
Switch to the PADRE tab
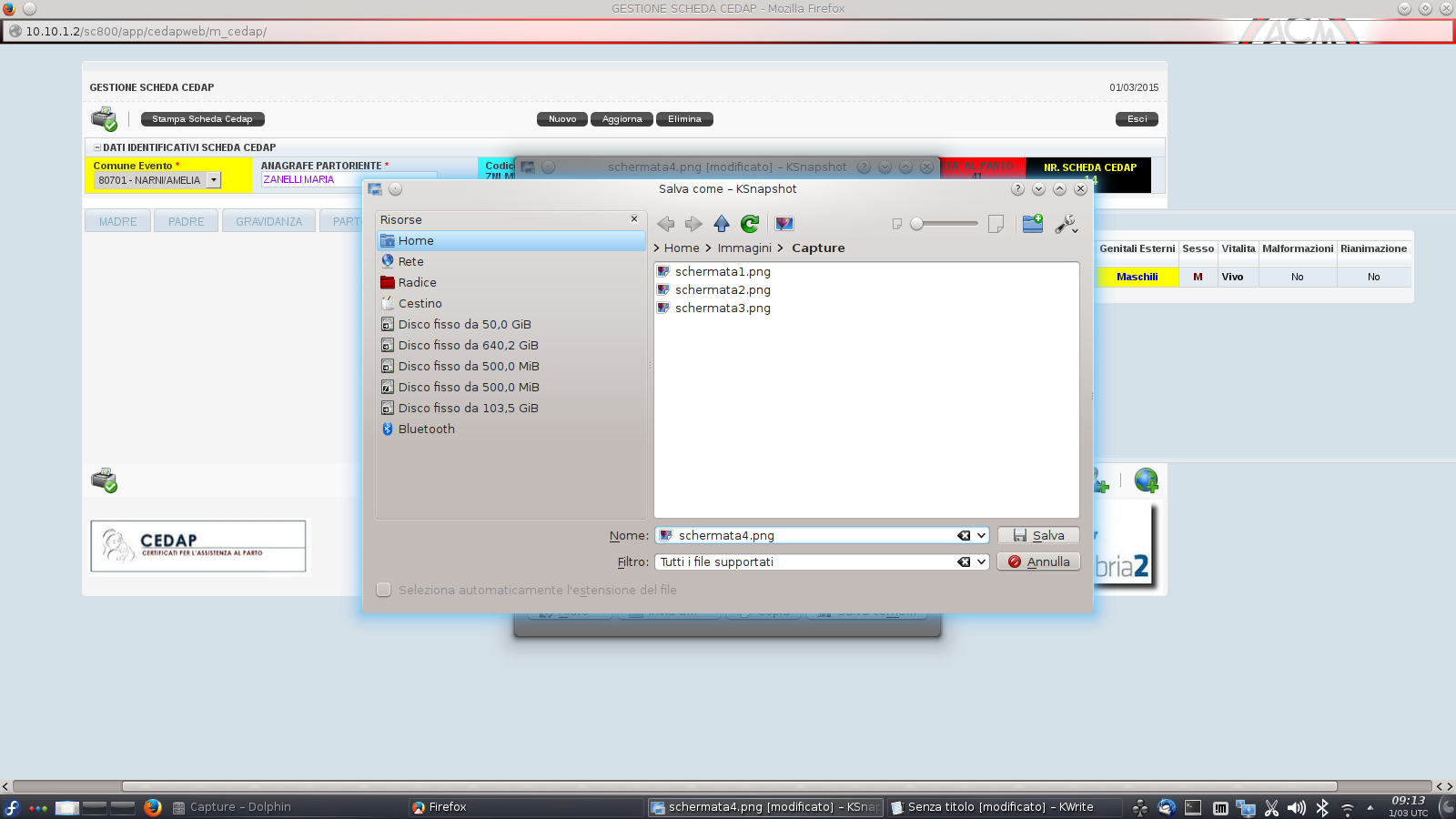pos(187,221)
